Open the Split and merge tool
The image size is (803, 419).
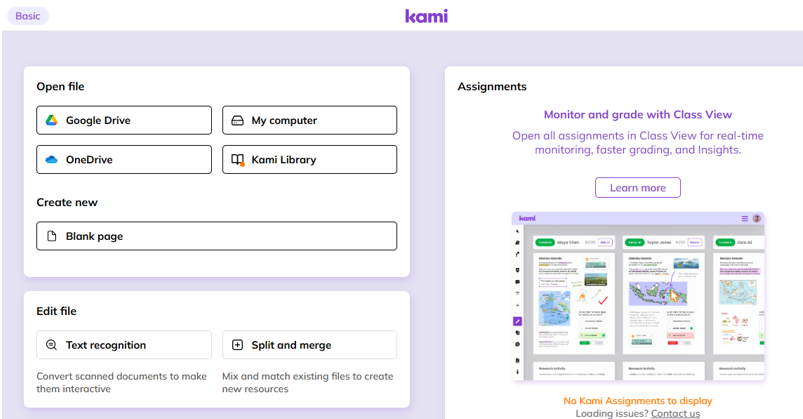[x=309, y=345]
